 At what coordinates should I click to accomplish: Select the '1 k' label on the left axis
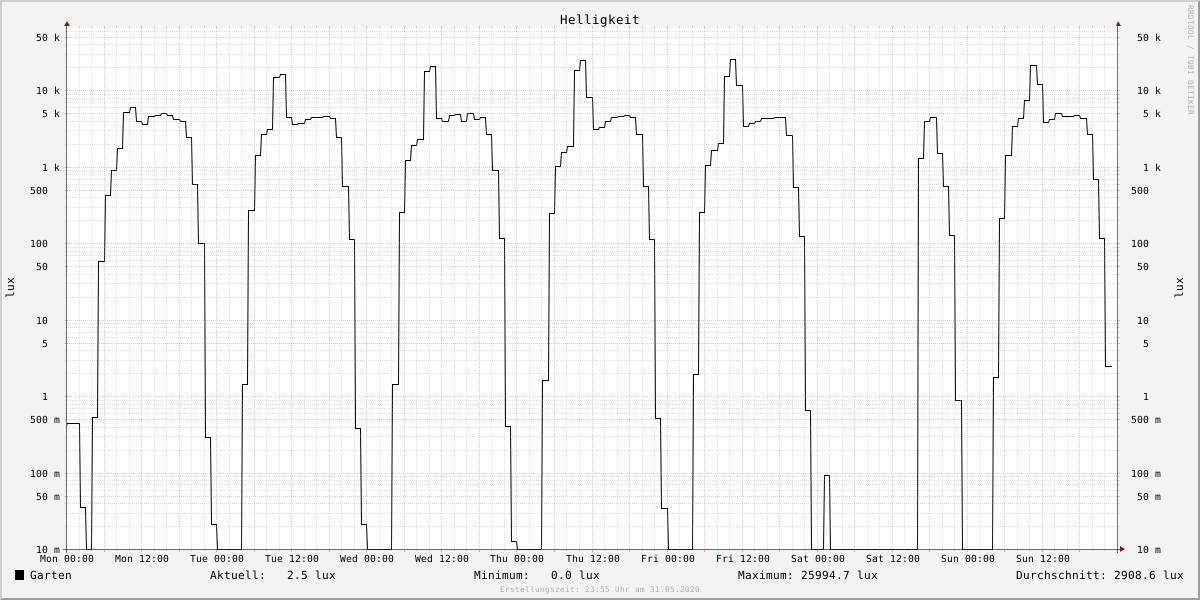51,168
